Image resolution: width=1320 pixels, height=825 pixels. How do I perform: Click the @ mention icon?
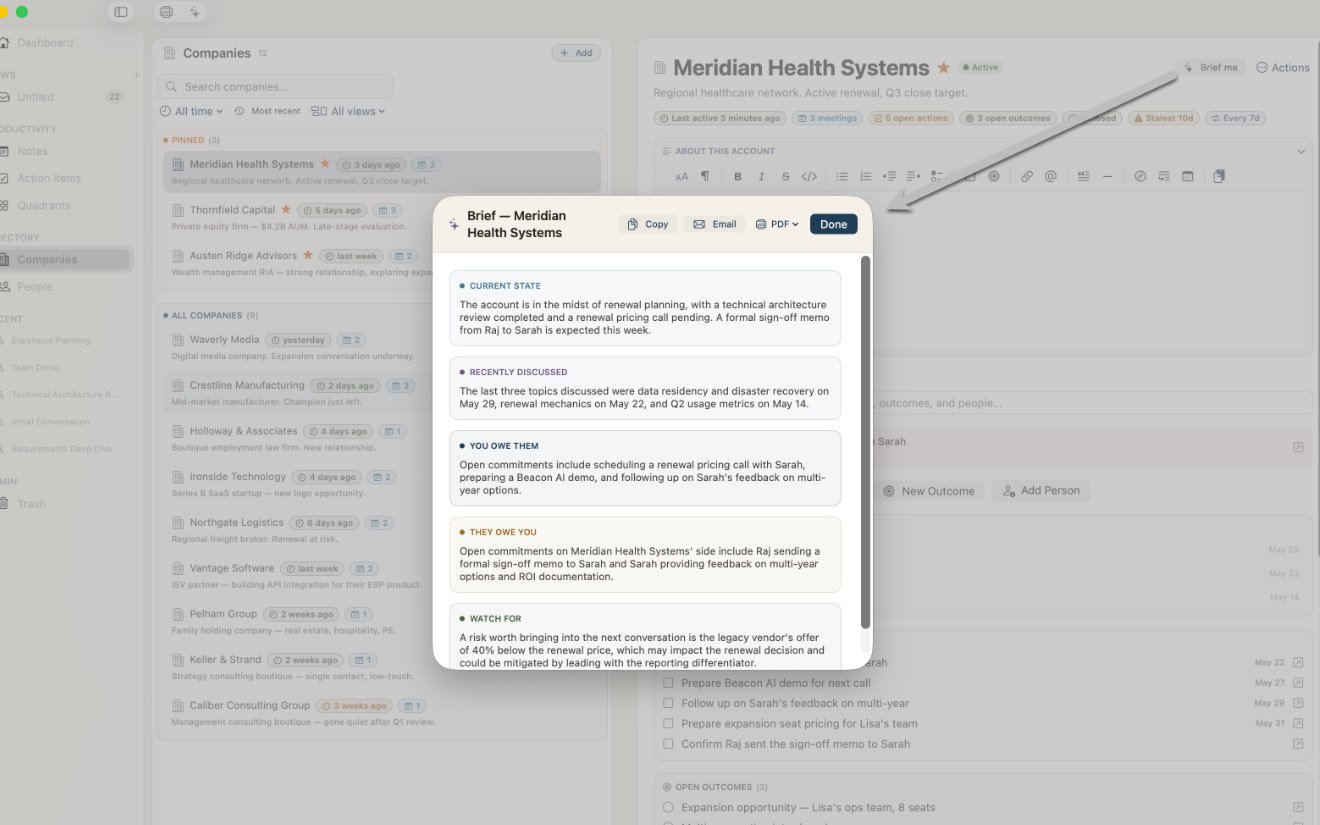pyautogui.click(x=1051, y=177)
